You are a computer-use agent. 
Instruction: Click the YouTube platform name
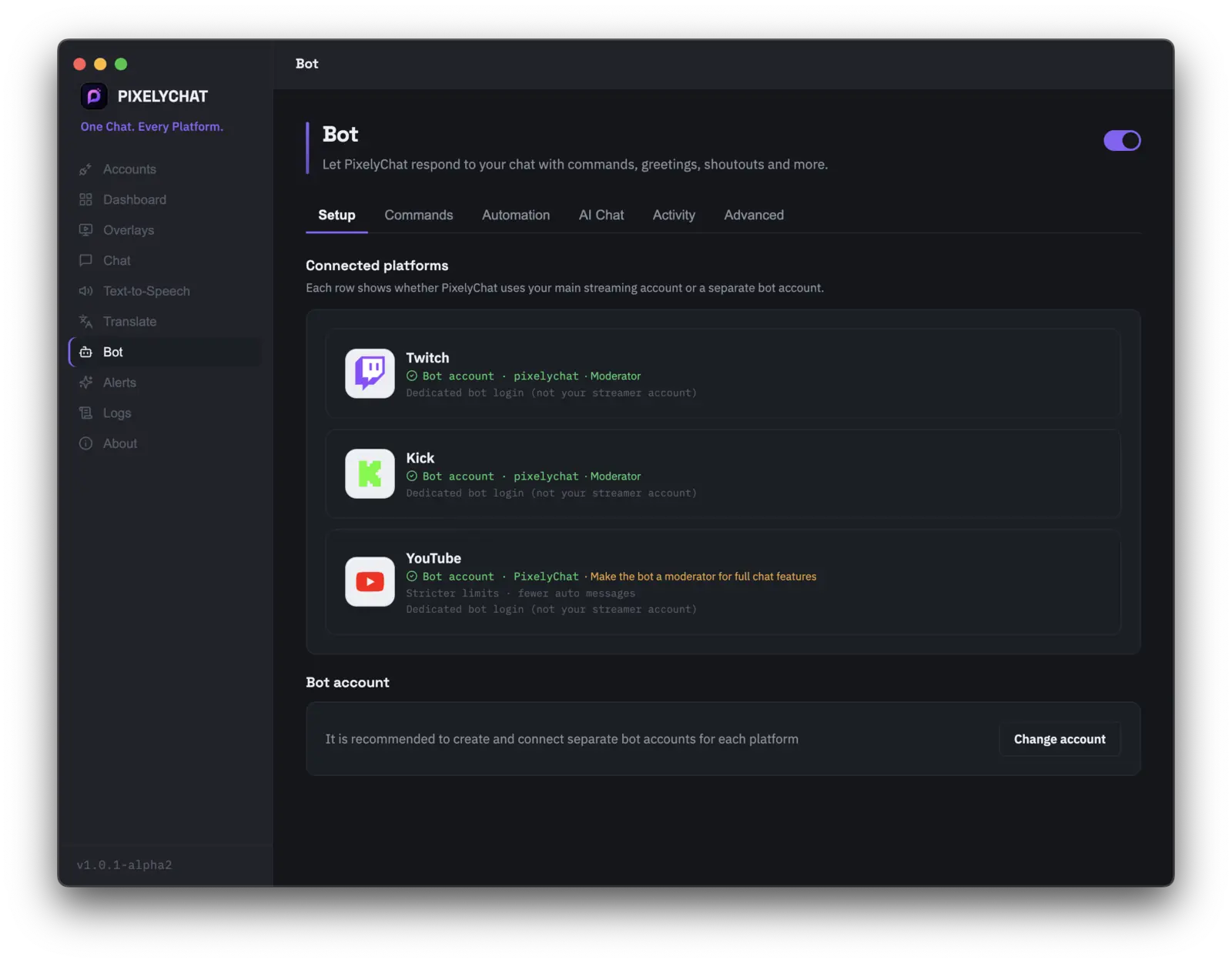point(434,558)
